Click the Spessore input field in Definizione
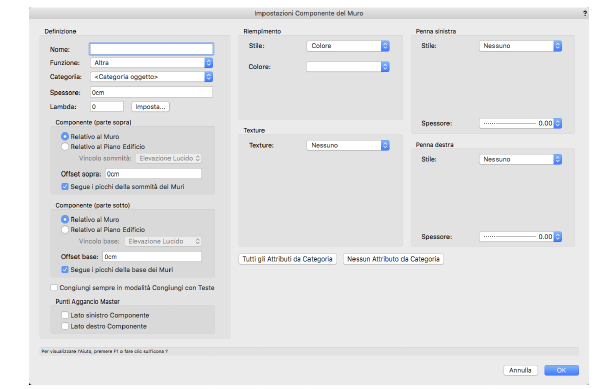This screenshot has width=608, height=389. click(151, 92)
